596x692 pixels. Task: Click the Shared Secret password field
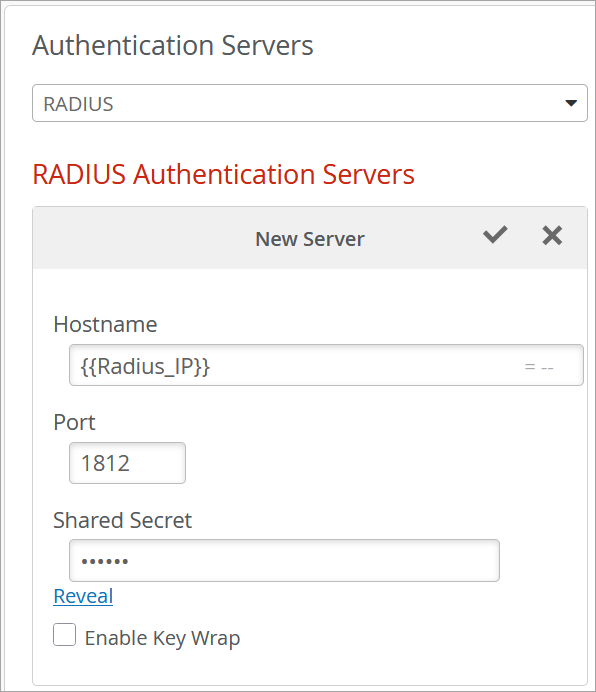pos(284,560)
